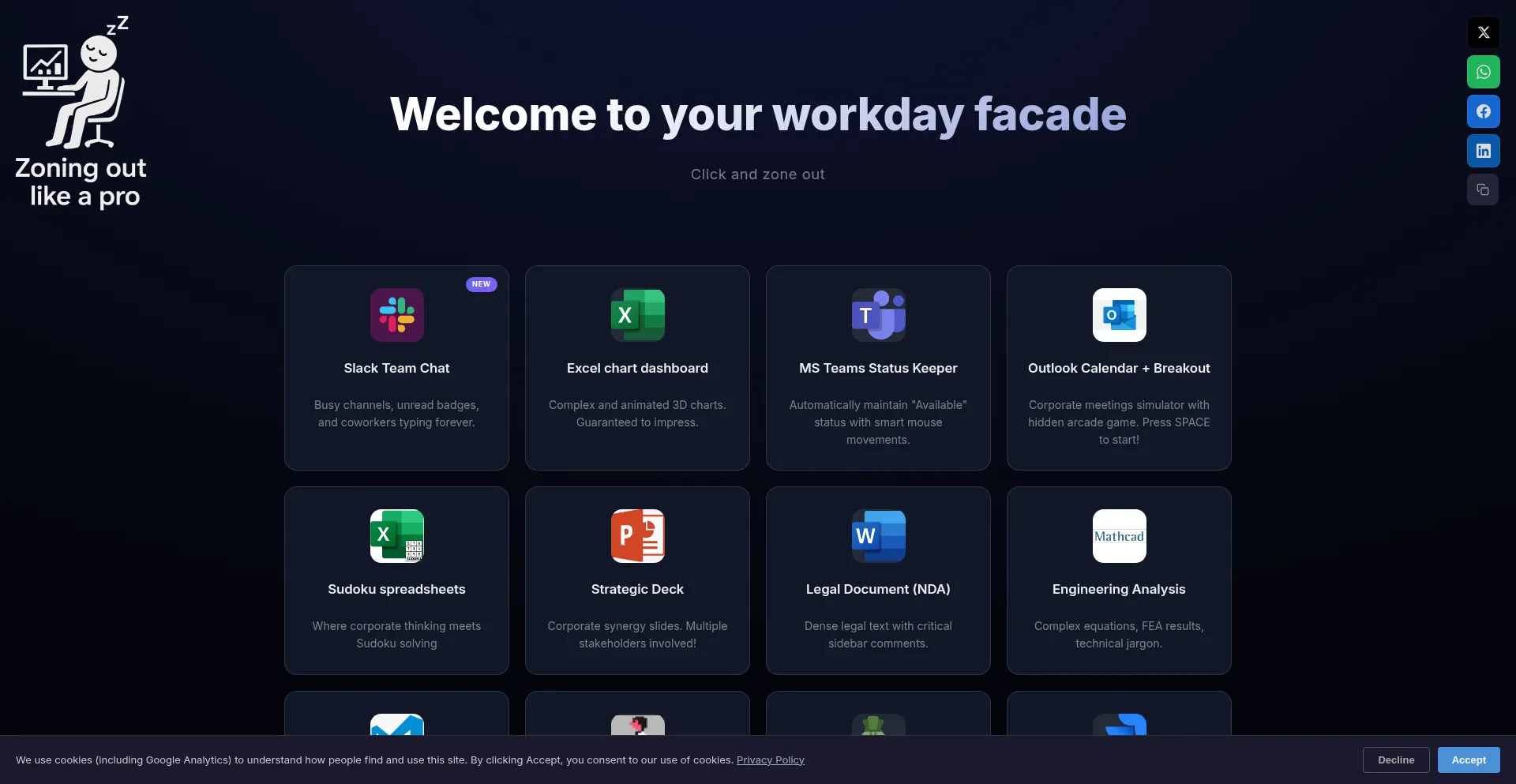Share via the WhatsApp icon

pos(1484,72)
